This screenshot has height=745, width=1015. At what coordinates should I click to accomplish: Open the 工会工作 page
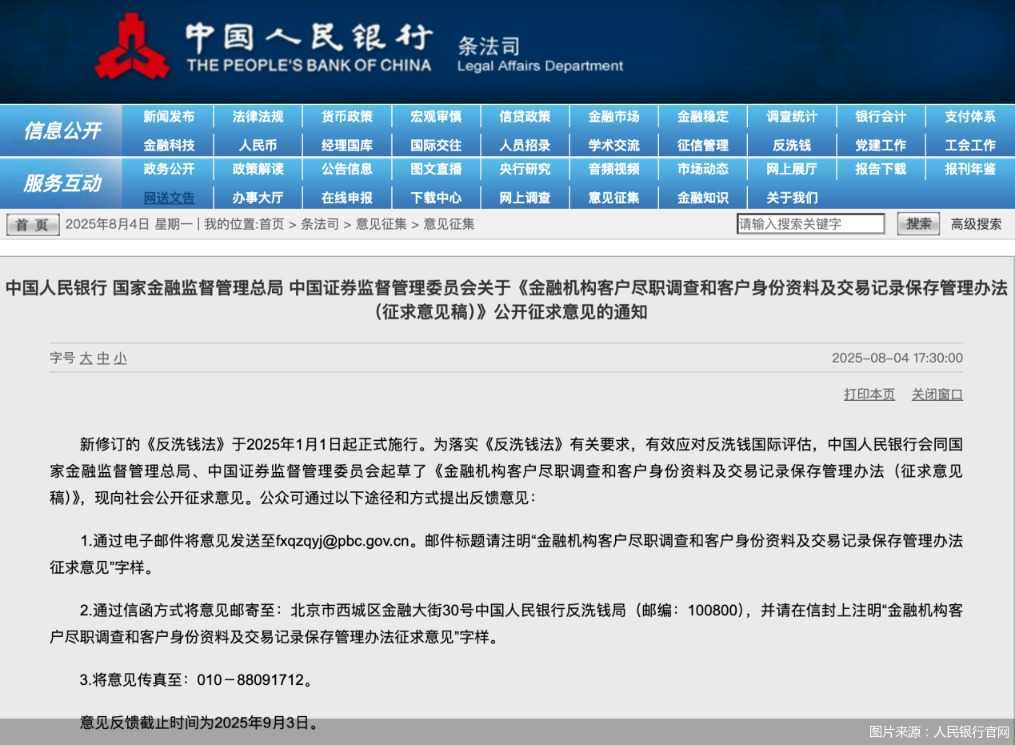click(970, 145)
